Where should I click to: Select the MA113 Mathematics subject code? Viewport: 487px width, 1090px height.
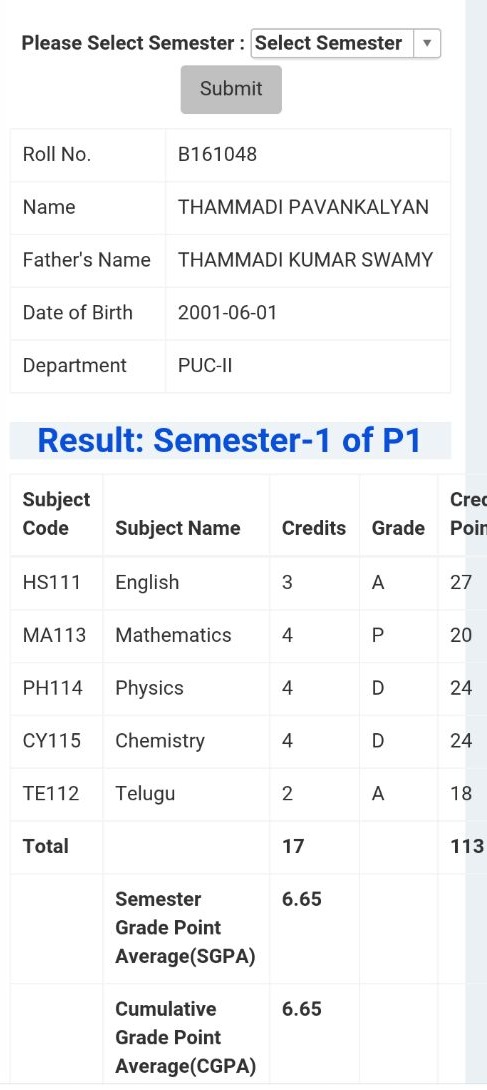tap(54, 635)
